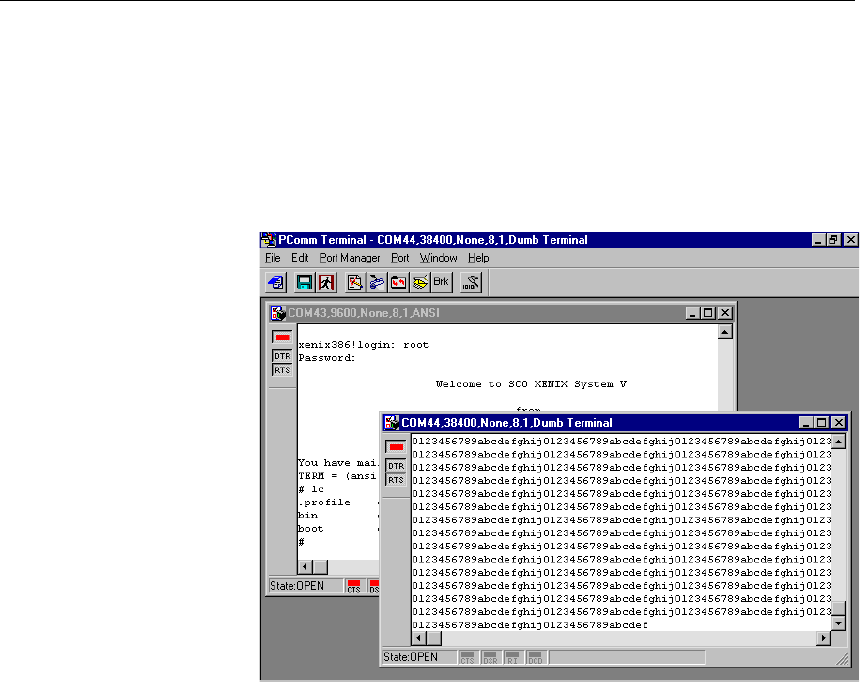Click 'Welcome to SCO XENIX System V' text
The image size is (860, 682).
point(531,384)
